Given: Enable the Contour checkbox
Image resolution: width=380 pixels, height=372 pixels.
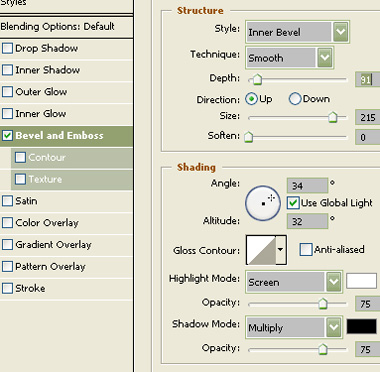Looking at the screenshot, I should (x=20, y=157).
